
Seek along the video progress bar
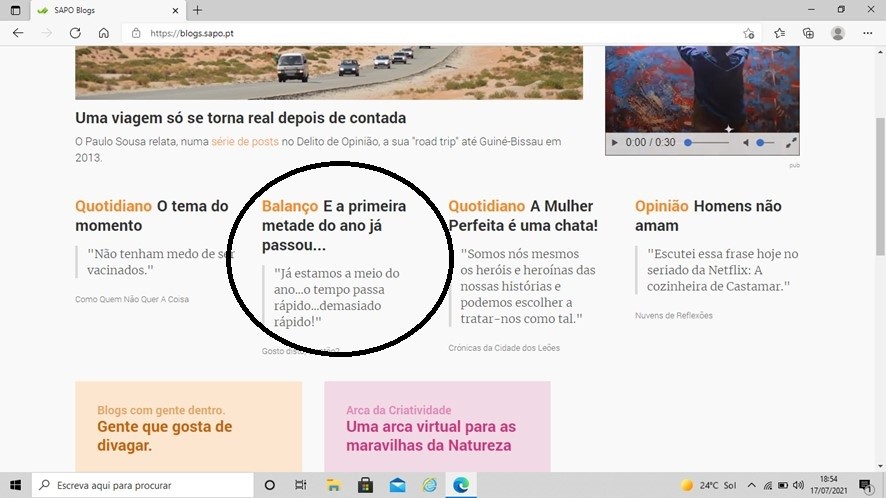click(707, 142)
